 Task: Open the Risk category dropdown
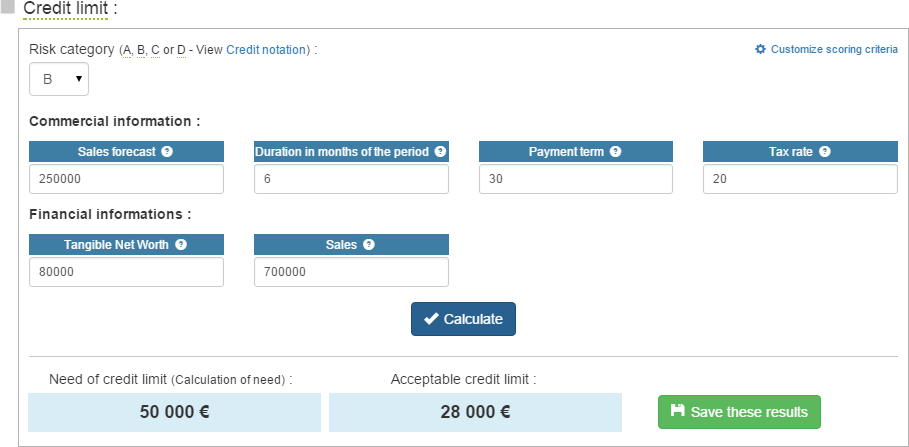coord(59,79)
